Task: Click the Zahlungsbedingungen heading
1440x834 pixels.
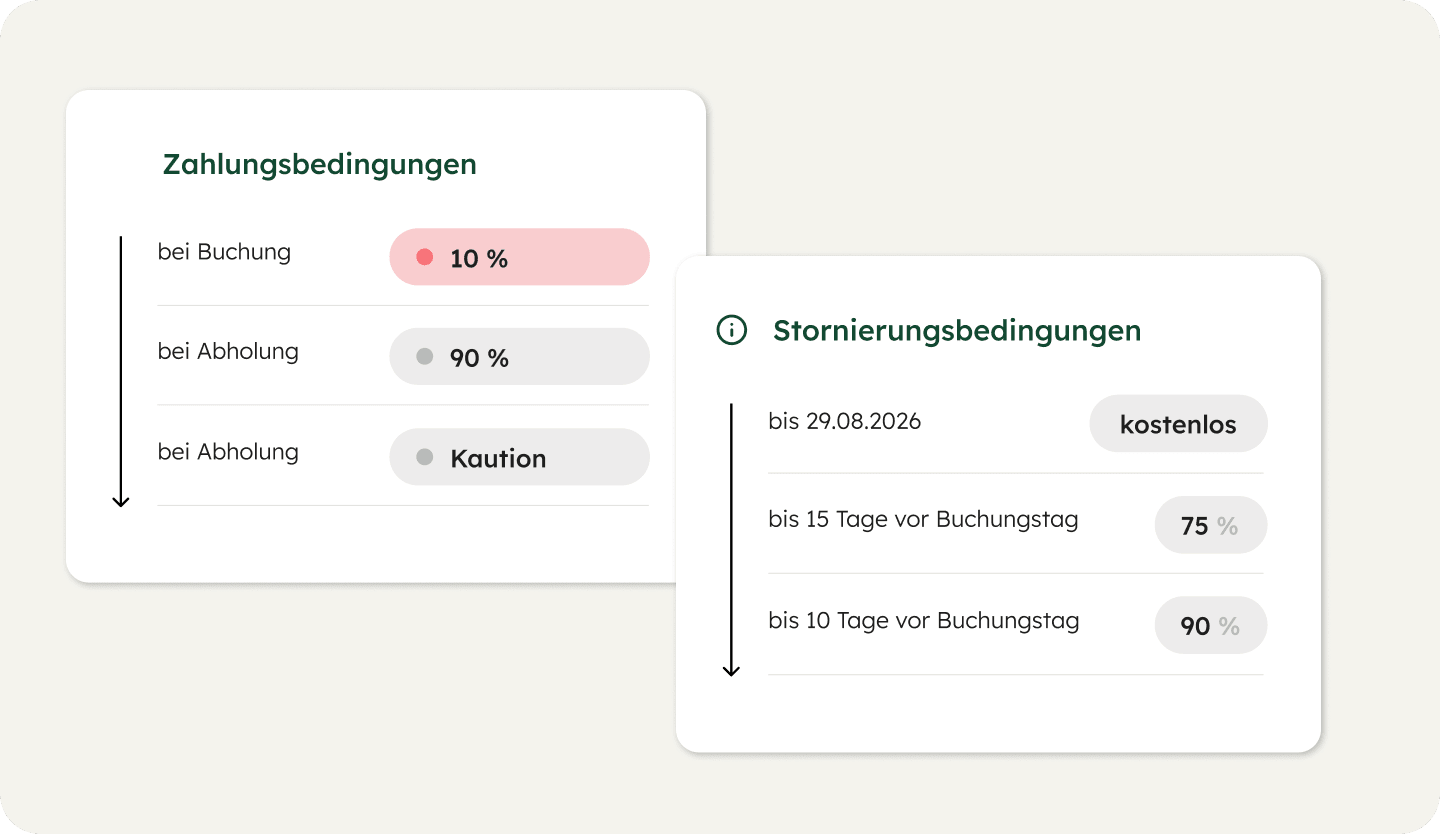Action: tap(320, 164)
